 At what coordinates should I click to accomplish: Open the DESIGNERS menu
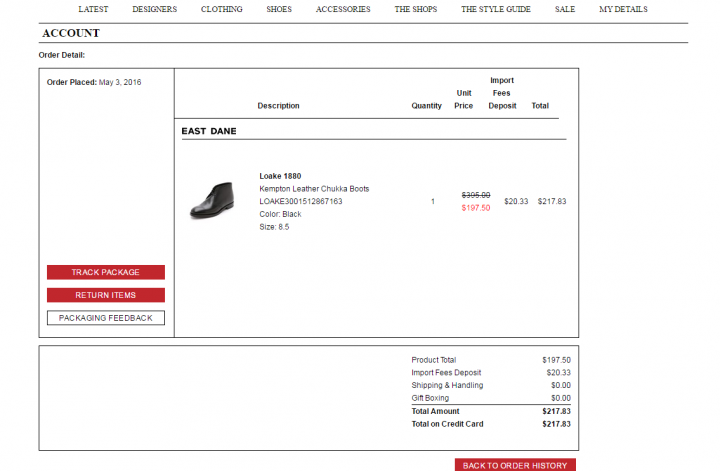click(154, 9)
